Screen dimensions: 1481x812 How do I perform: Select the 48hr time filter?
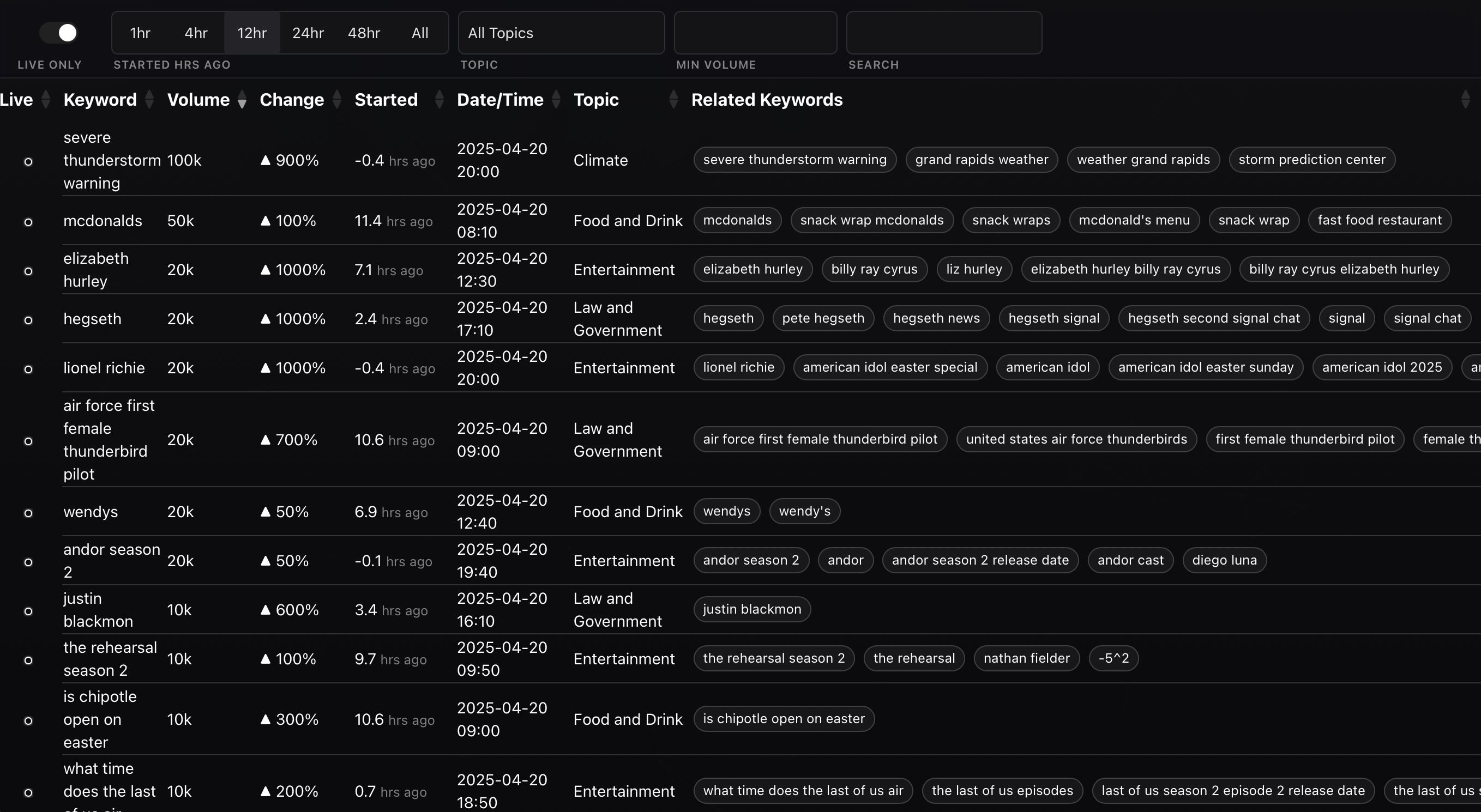click(x=364, y=33)
